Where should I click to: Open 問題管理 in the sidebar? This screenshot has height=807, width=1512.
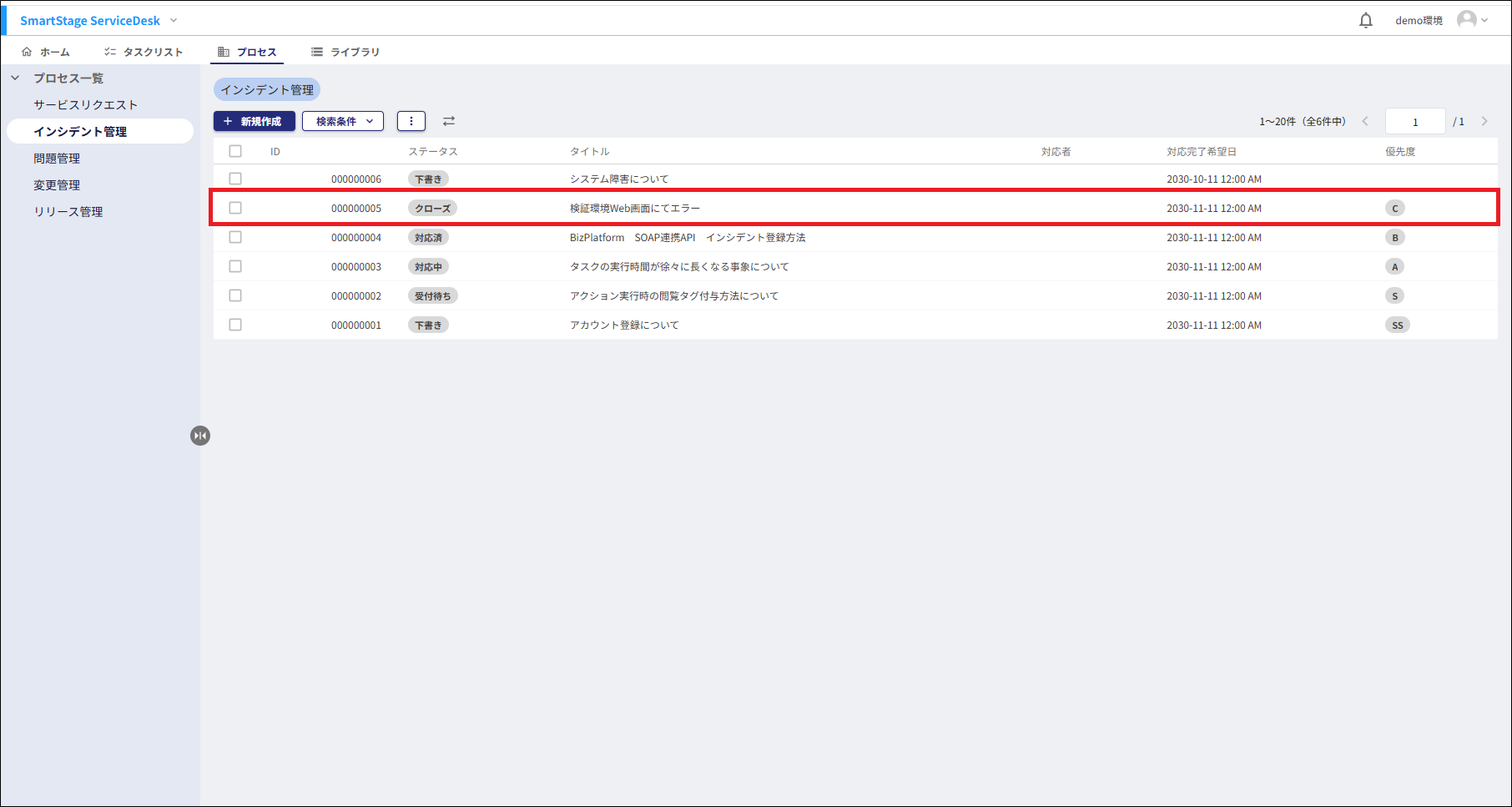(57, 158)
